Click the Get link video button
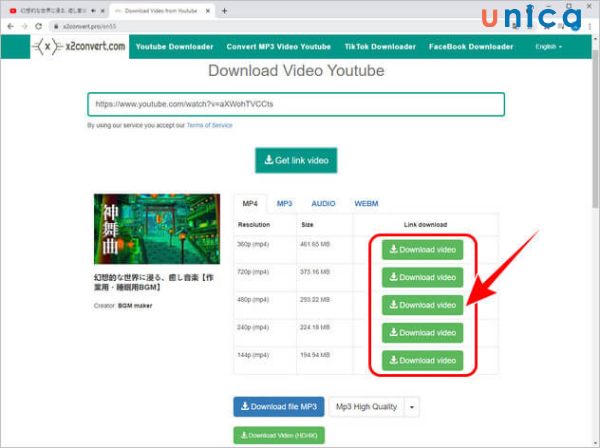The width and height of the screenshot is (600, 448). coord(296,160)
